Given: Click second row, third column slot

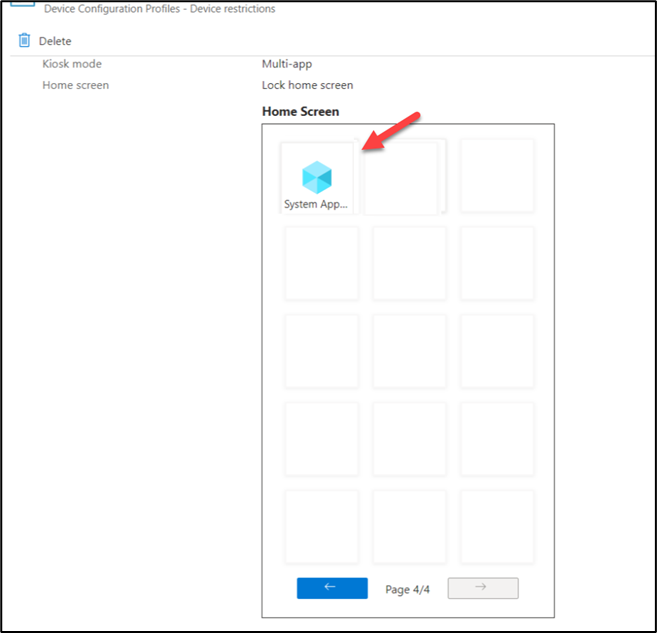Looking at the screenshot, I should (497, 263).
